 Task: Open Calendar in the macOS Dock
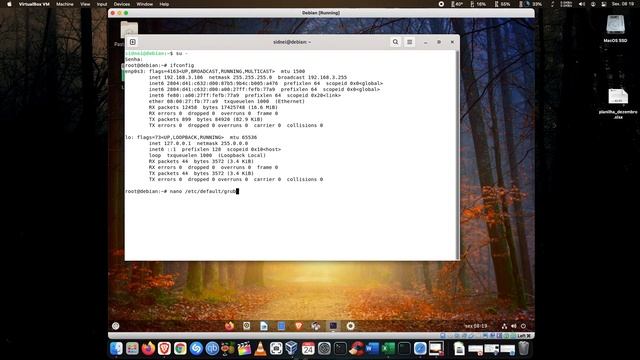click(308, 349)
